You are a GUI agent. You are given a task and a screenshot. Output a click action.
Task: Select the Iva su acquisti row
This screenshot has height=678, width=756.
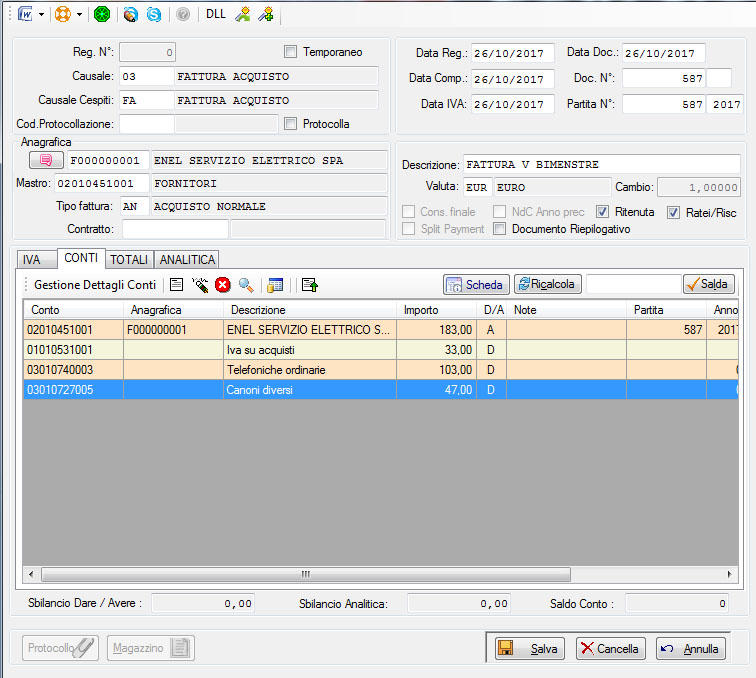point(381,350)
